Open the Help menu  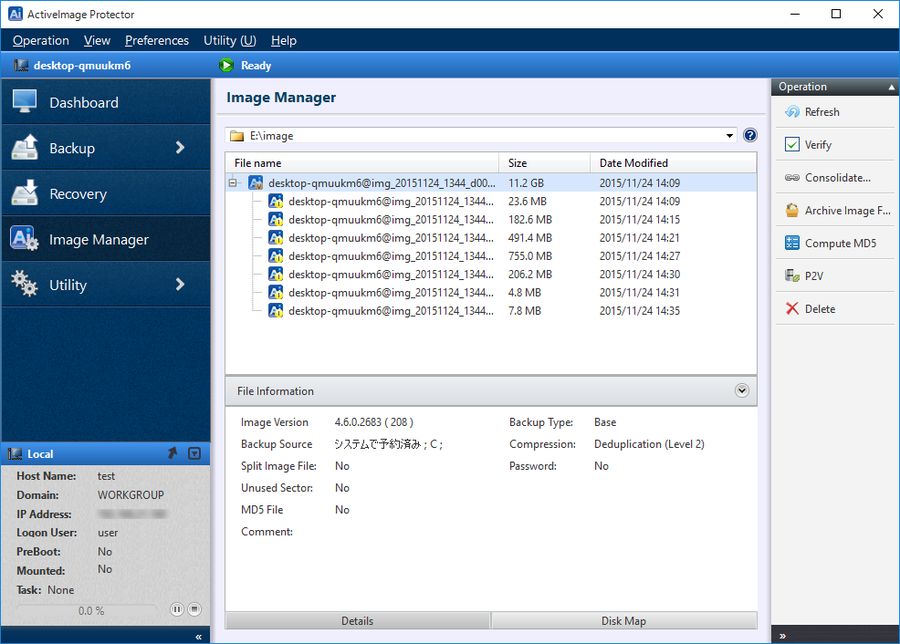point(284,41)
